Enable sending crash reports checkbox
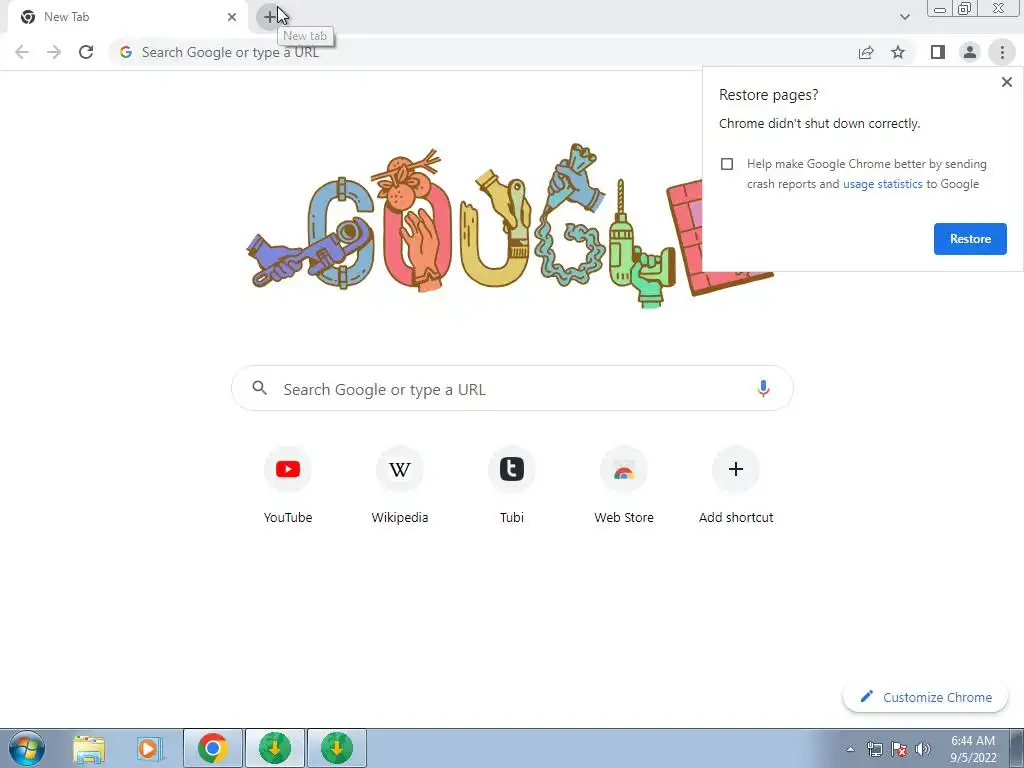 point(727,164)
